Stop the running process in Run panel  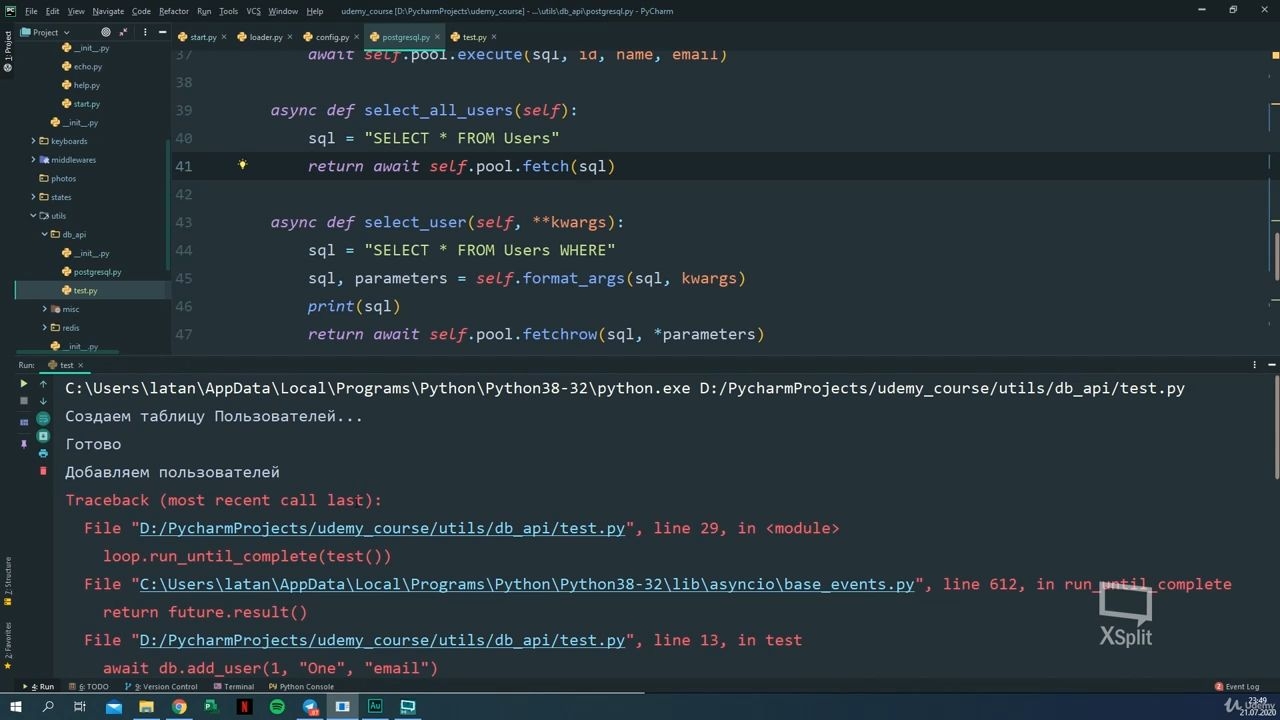(24, 401)
